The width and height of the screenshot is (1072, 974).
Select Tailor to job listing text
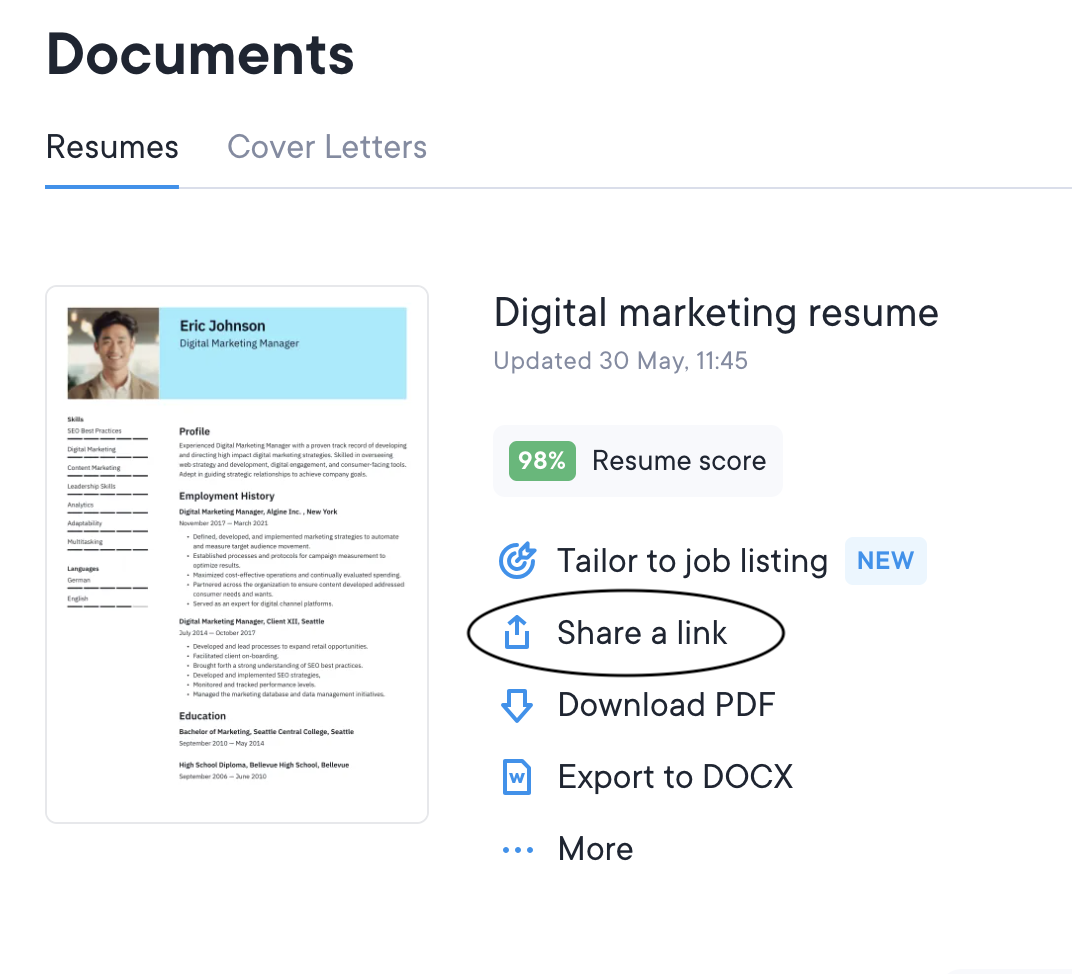tap(692, 561)
